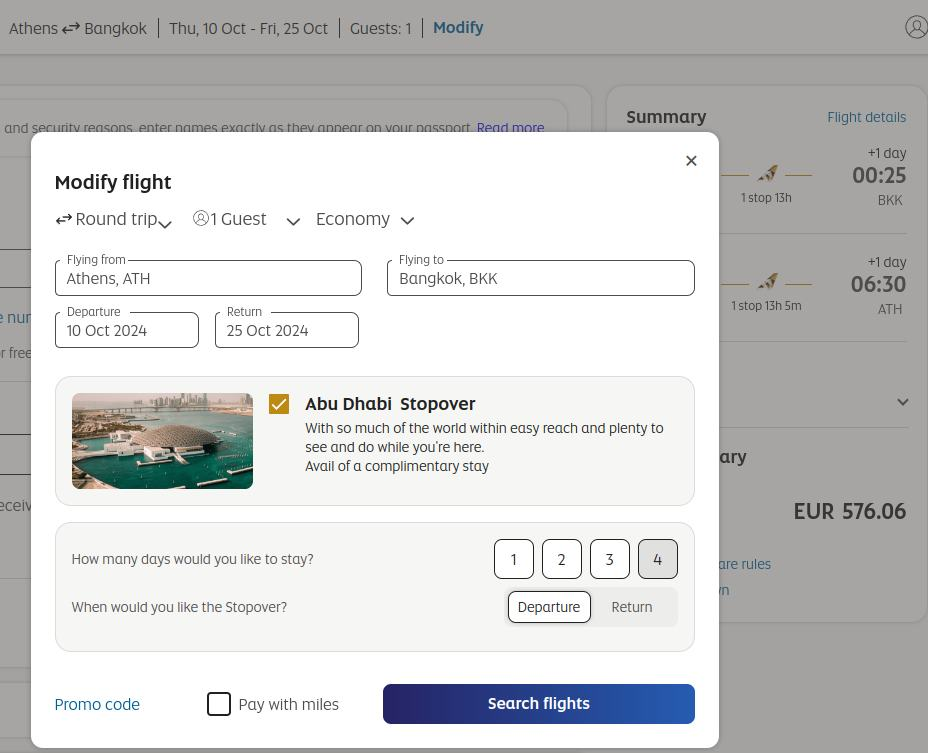928x753 pixels.
Task: Click return flight airplane icon in Summary
Action: pos(767,282)
